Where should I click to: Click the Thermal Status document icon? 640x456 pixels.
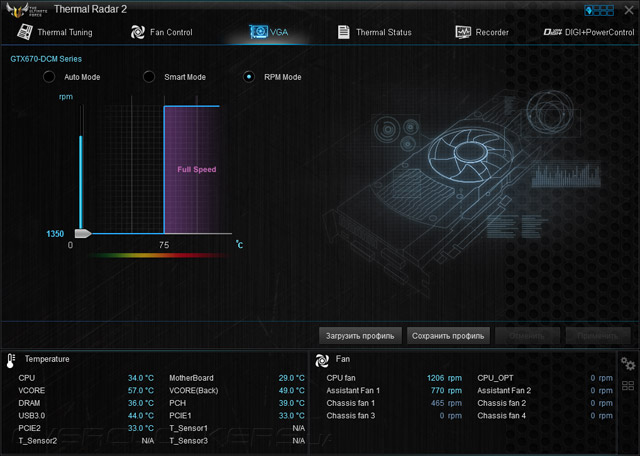344,32
